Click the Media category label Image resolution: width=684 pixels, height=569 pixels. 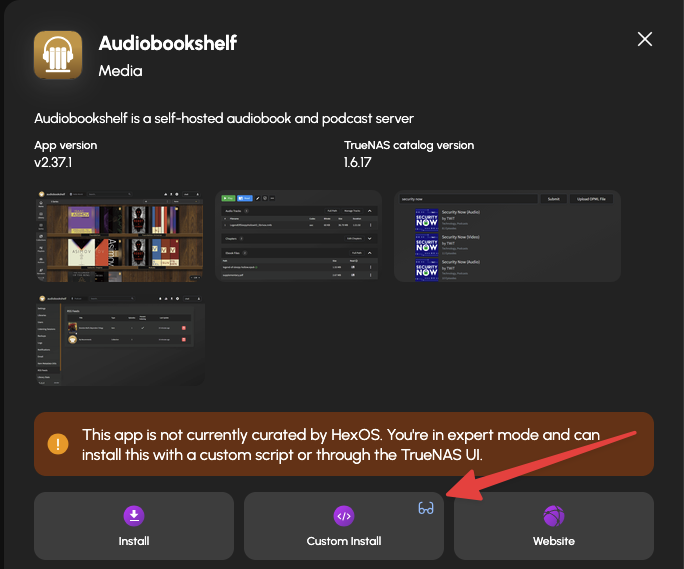[120, 71]
